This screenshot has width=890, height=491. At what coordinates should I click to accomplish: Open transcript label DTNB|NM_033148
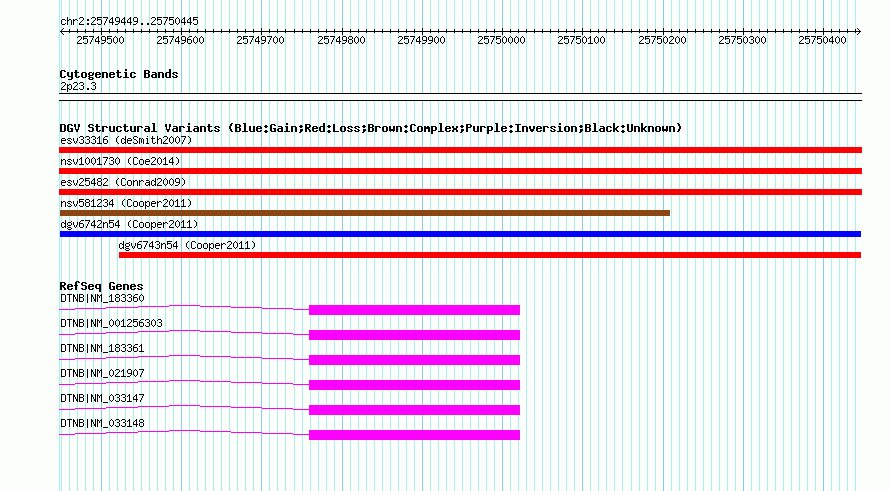point(102,423)
